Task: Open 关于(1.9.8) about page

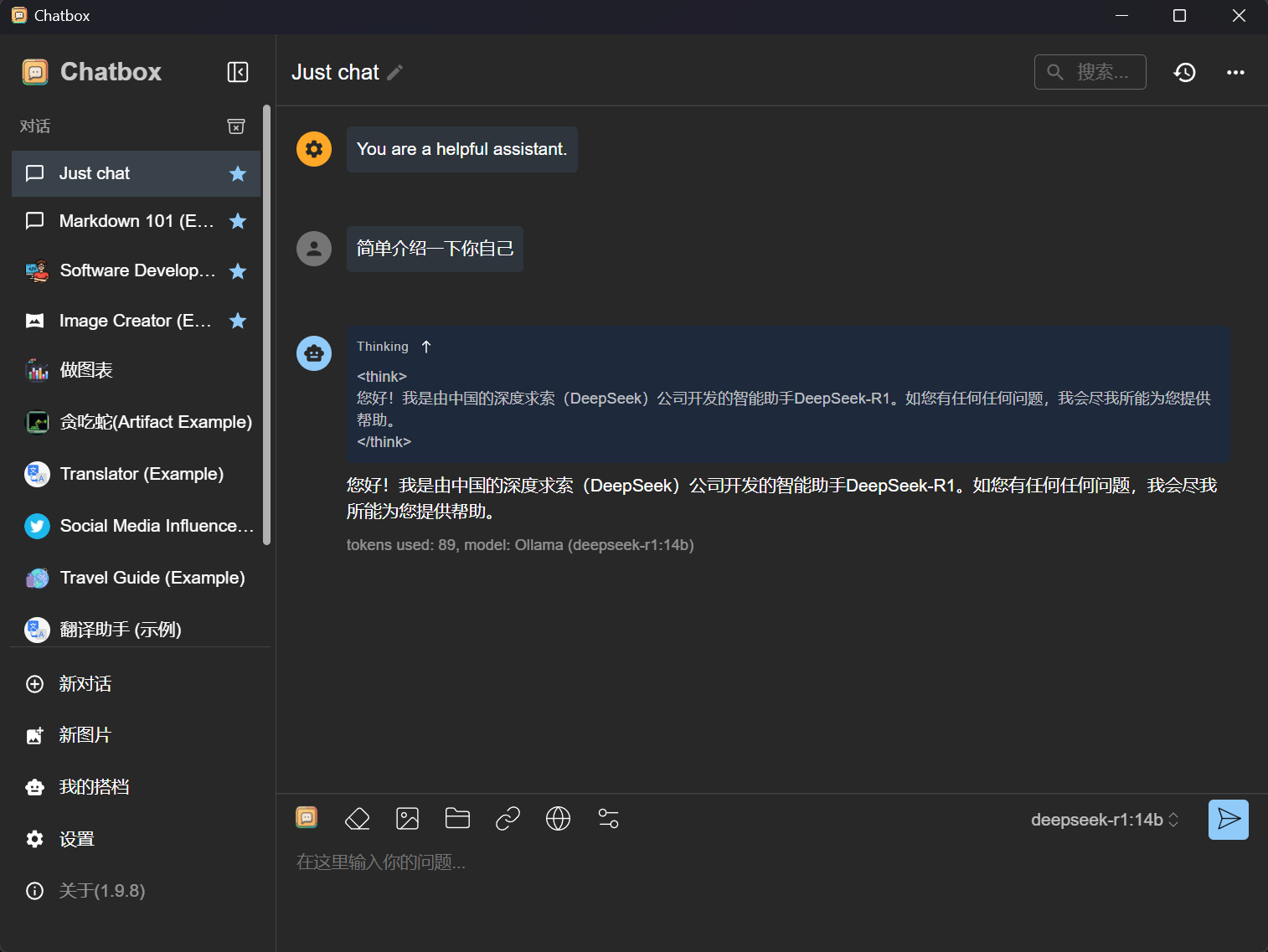Action: (136, 891)
